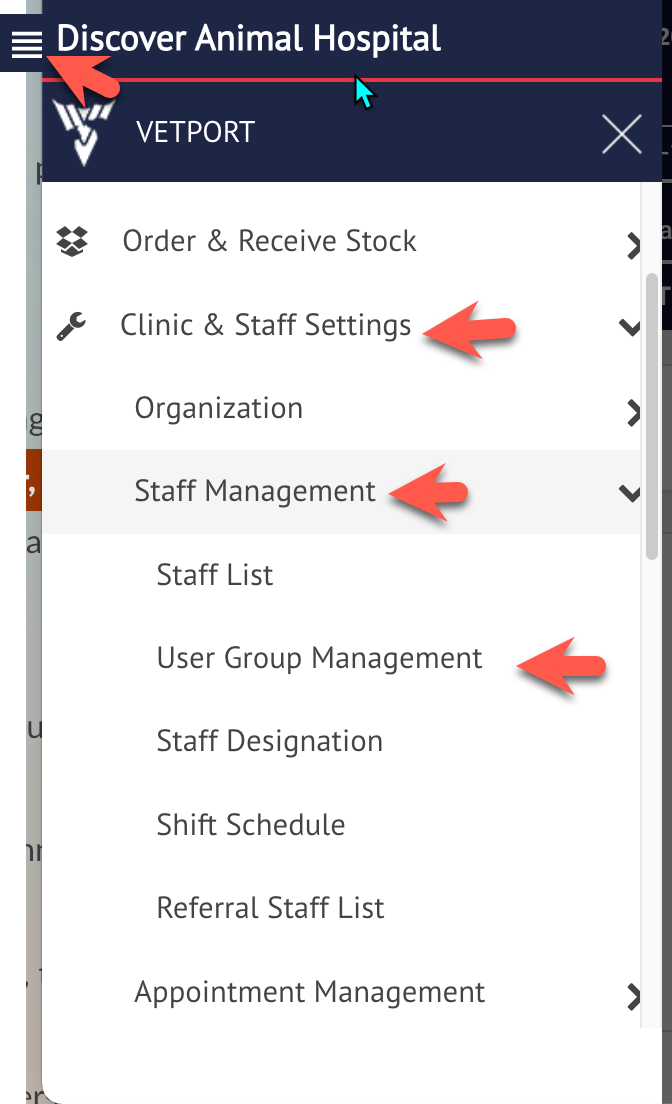Open Shift Schedule
This screenshot has height=1104, width=672.
pos(251,824)
